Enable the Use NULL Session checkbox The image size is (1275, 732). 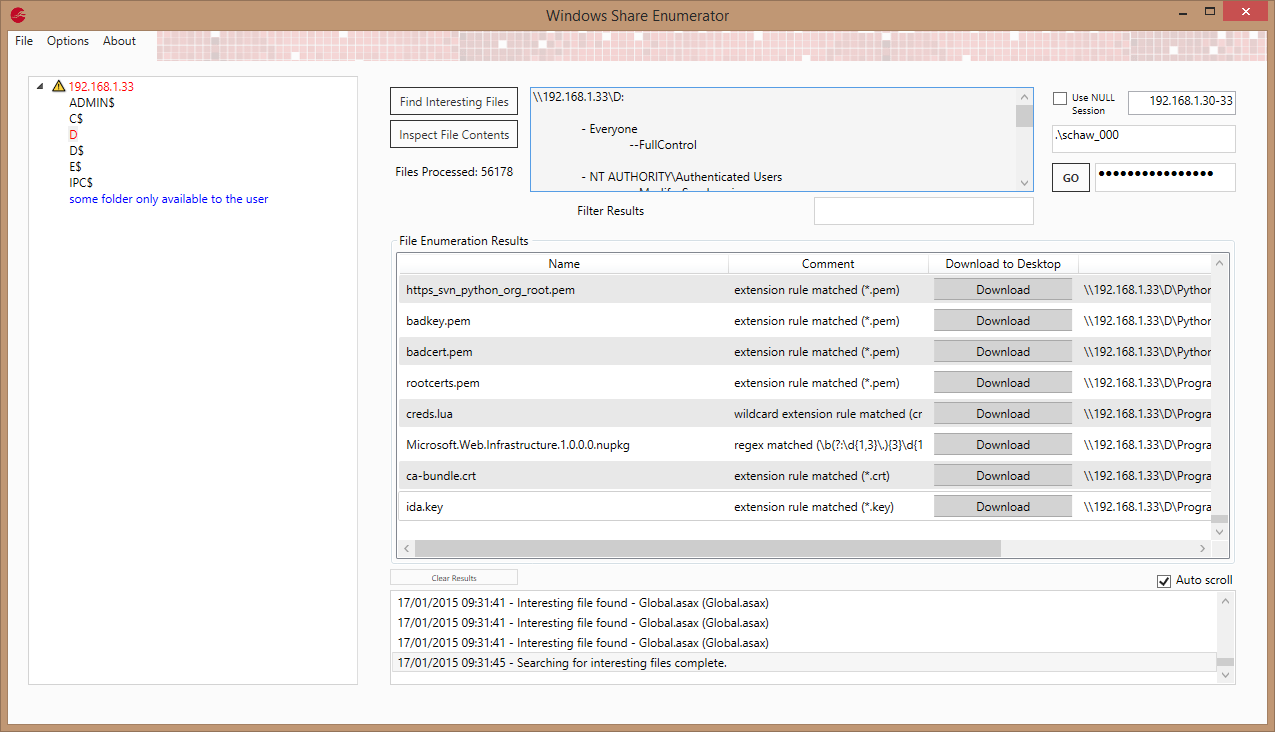[1061, 97]
